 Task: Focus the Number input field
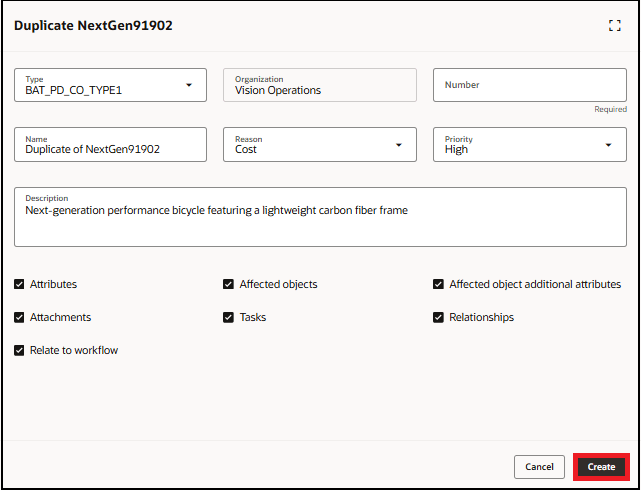pos(529,85)
